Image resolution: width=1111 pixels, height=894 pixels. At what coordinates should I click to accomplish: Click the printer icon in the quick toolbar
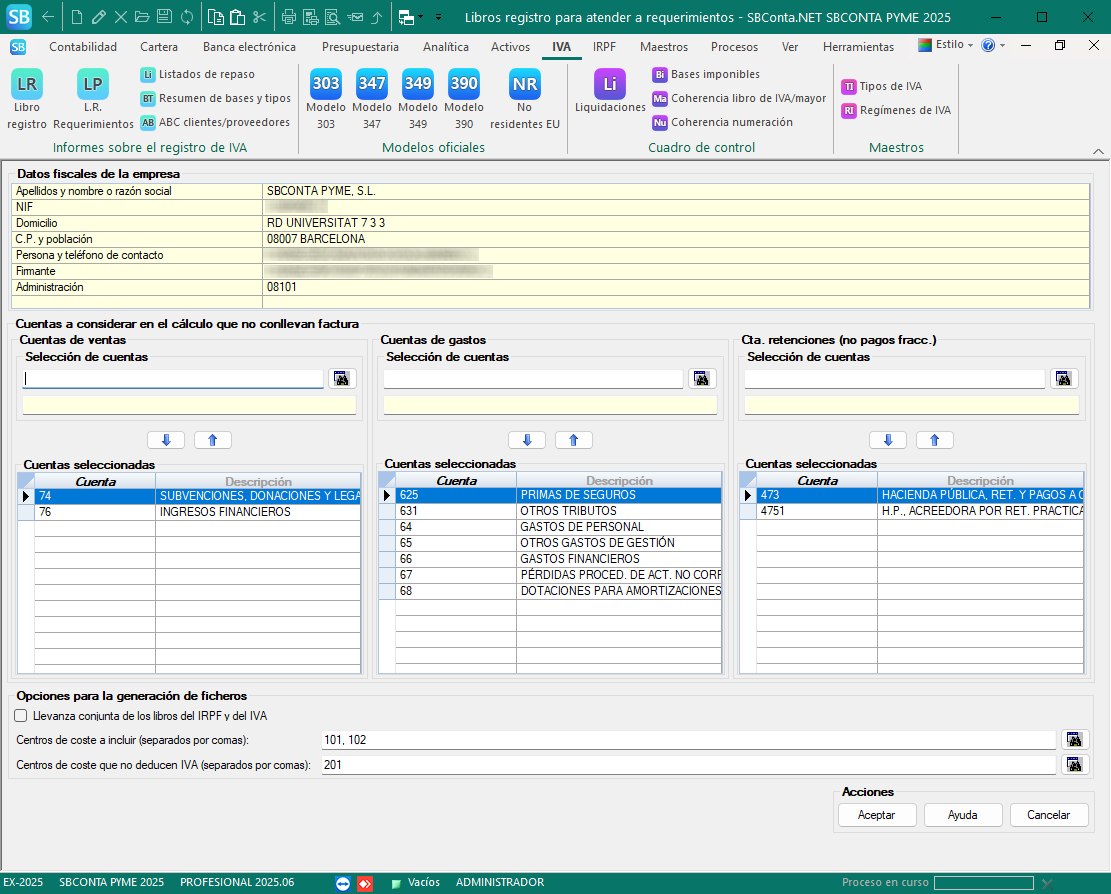[x=289, y=17]
